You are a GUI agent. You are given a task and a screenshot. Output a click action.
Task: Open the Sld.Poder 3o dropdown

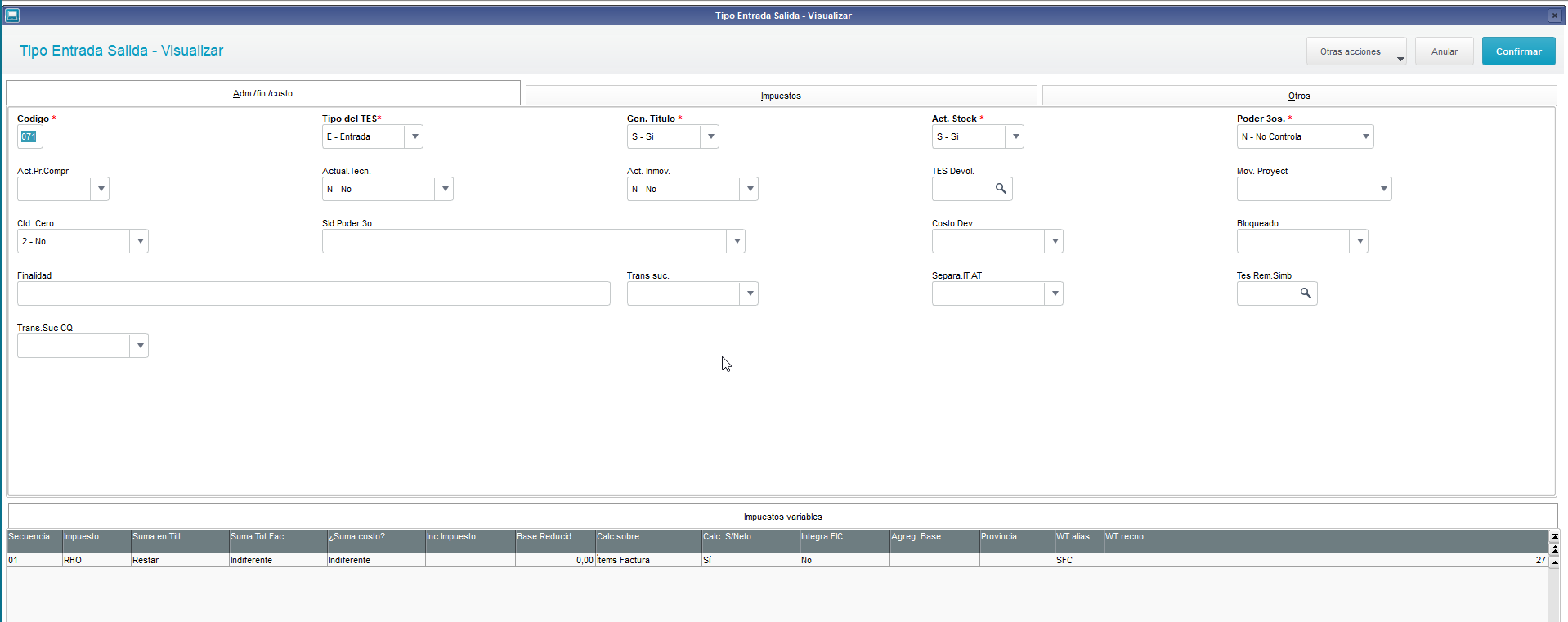point(737,241)
